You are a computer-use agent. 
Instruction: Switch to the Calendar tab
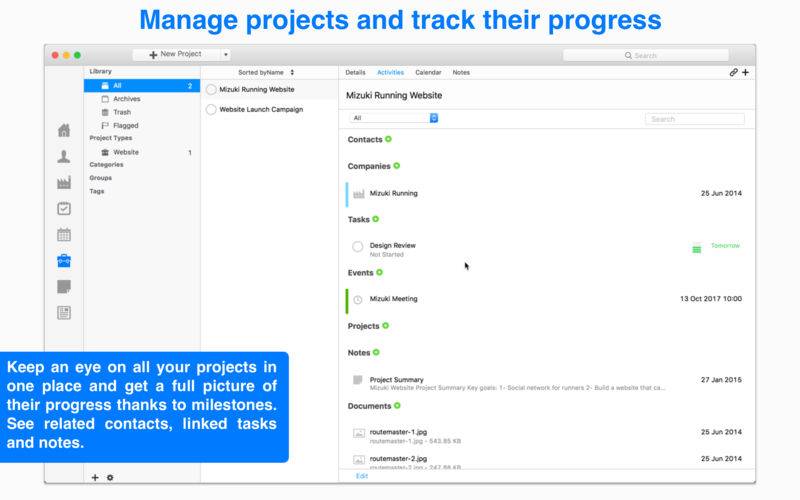coord(428,72)
